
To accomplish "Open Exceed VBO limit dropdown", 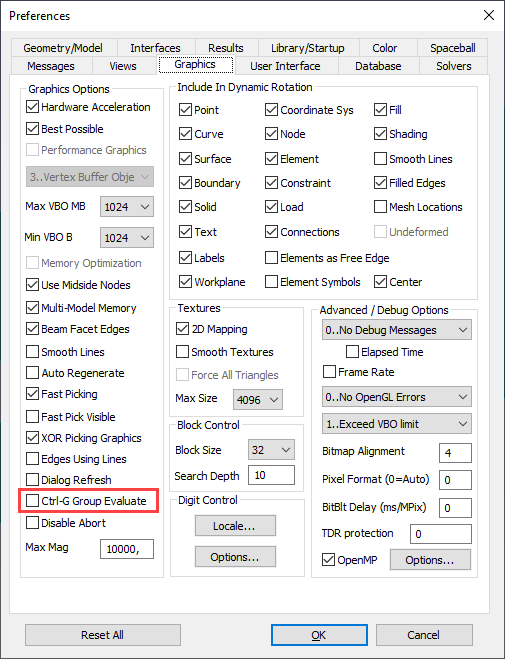I will (x=397, y=424).
